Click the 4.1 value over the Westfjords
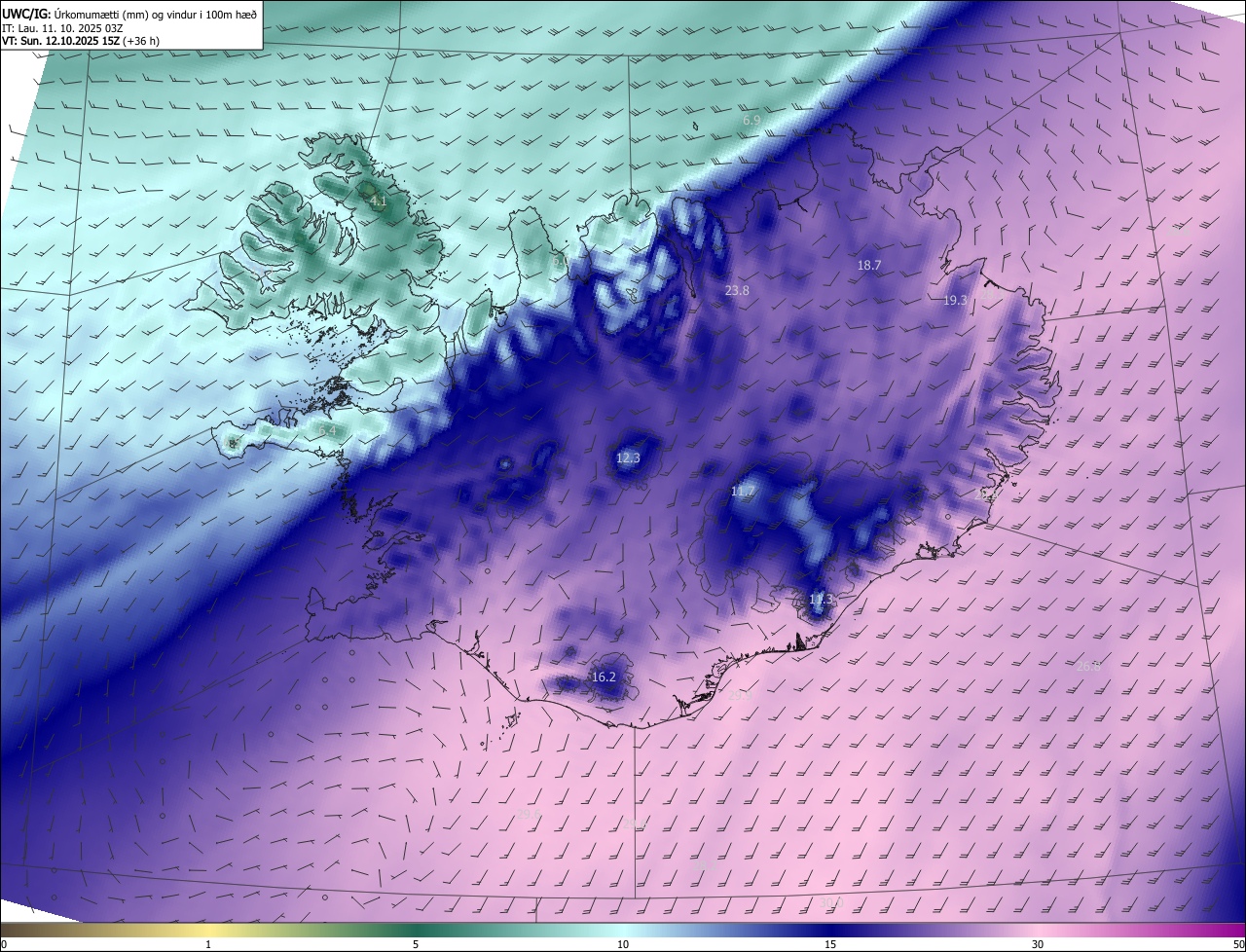Viewport: 1246px width, 952px height. click(379, 201)
